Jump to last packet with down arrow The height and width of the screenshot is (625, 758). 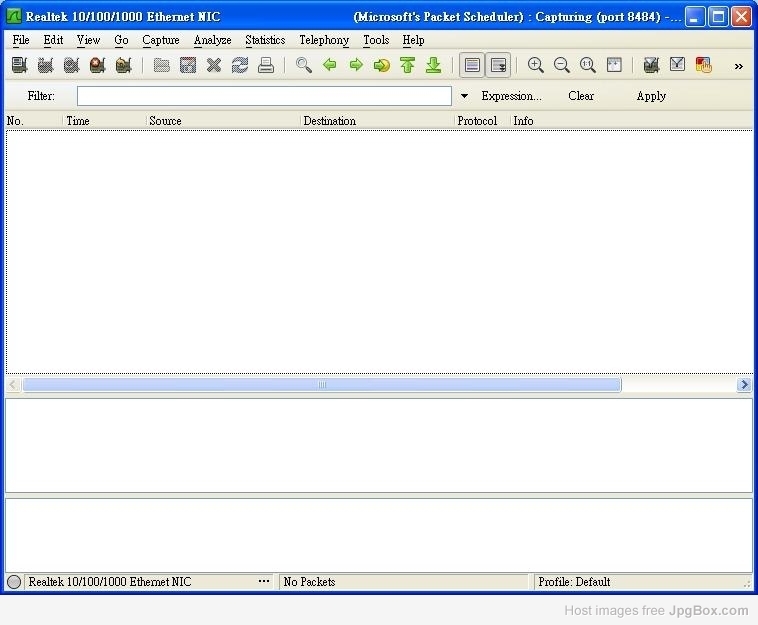click(434, 65)
